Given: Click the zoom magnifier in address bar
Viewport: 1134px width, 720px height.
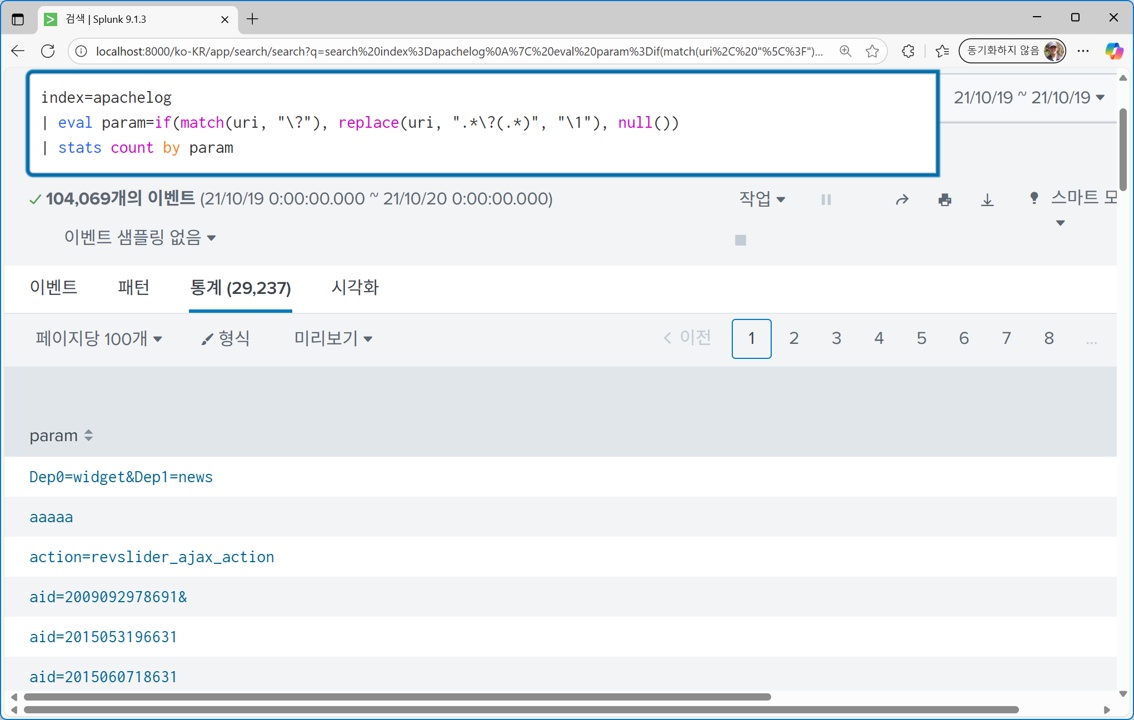Looking at the screenshot, I should tap(846, 51).
